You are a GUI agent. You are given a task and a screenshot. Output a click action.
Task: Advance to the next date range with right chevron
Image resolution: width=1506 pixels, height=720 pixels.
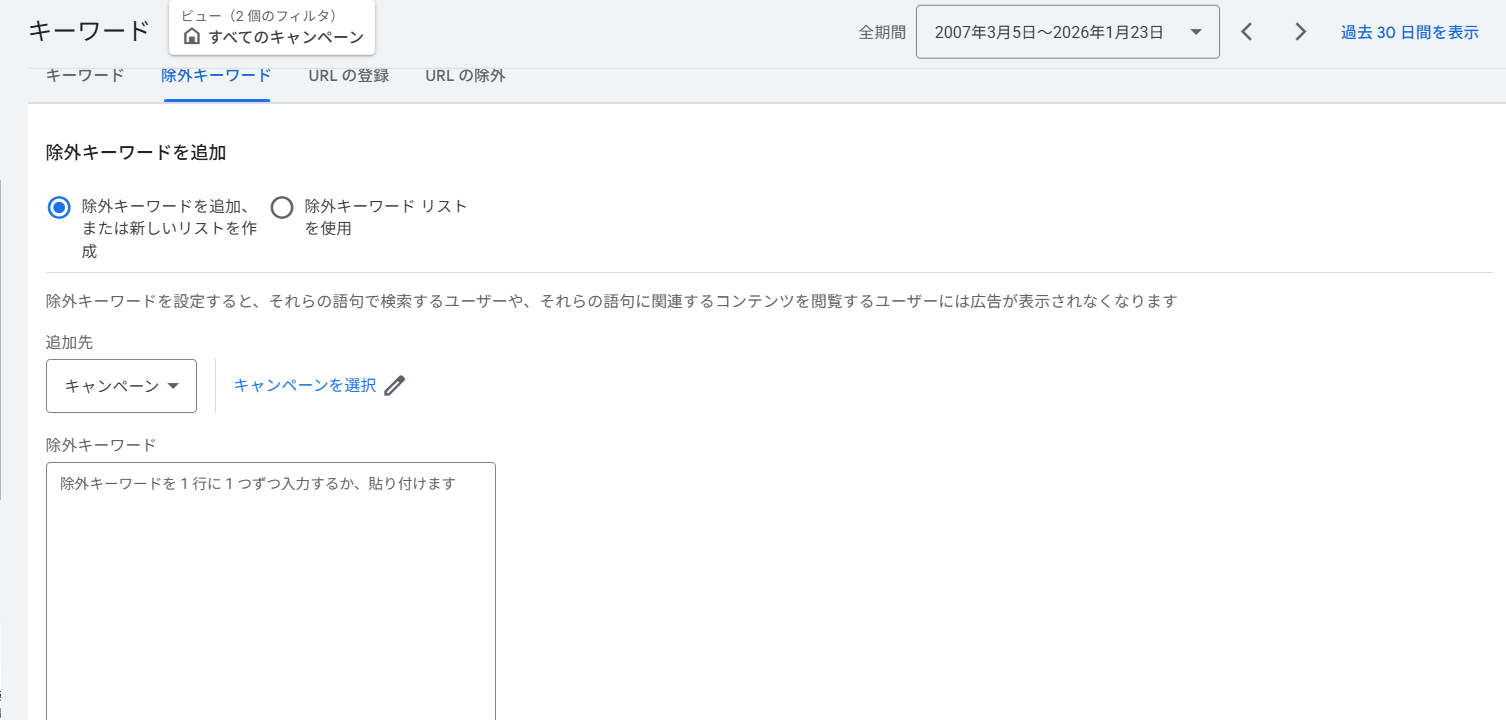tap(1300, 32)
